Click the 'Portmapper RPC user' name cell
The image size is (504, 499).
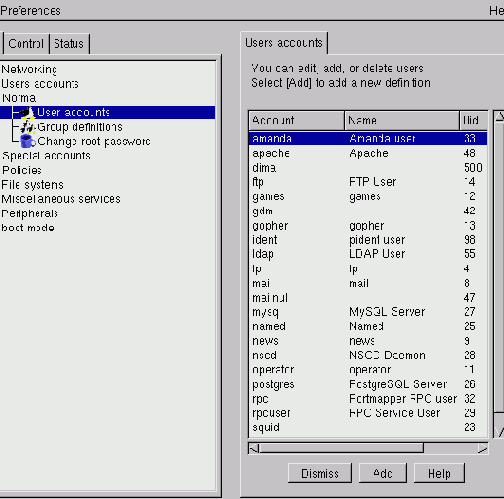(403, 399)
